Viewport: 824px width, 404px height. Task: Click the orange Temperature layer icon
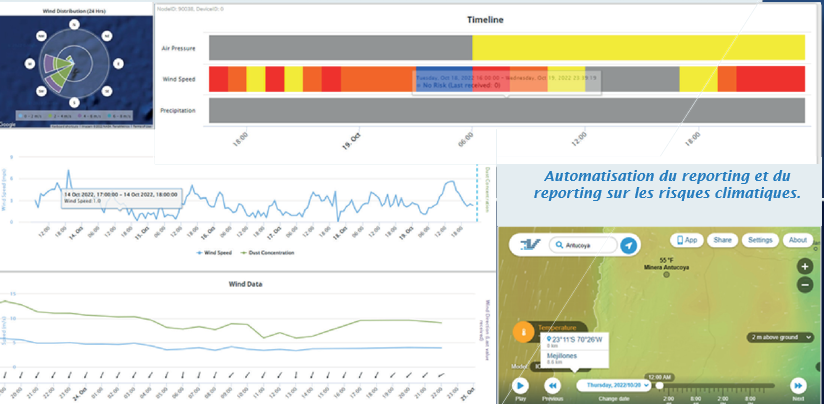point(521,331)
